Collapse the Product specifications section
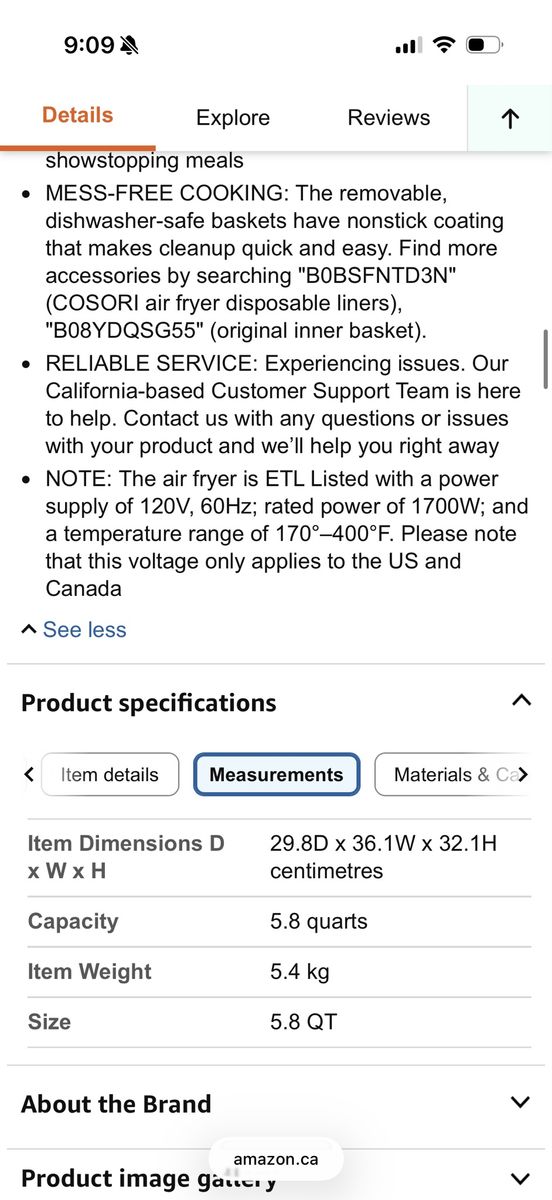The height and width of the screenshot is (1200, 552). click(x=521, y=701)
